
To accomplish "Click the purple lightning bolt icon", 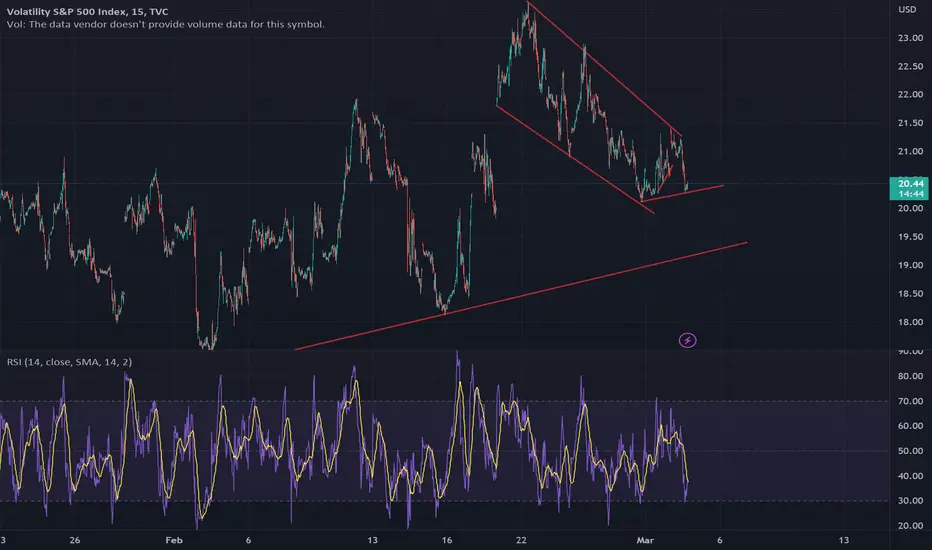I will [x=688, y=340].
